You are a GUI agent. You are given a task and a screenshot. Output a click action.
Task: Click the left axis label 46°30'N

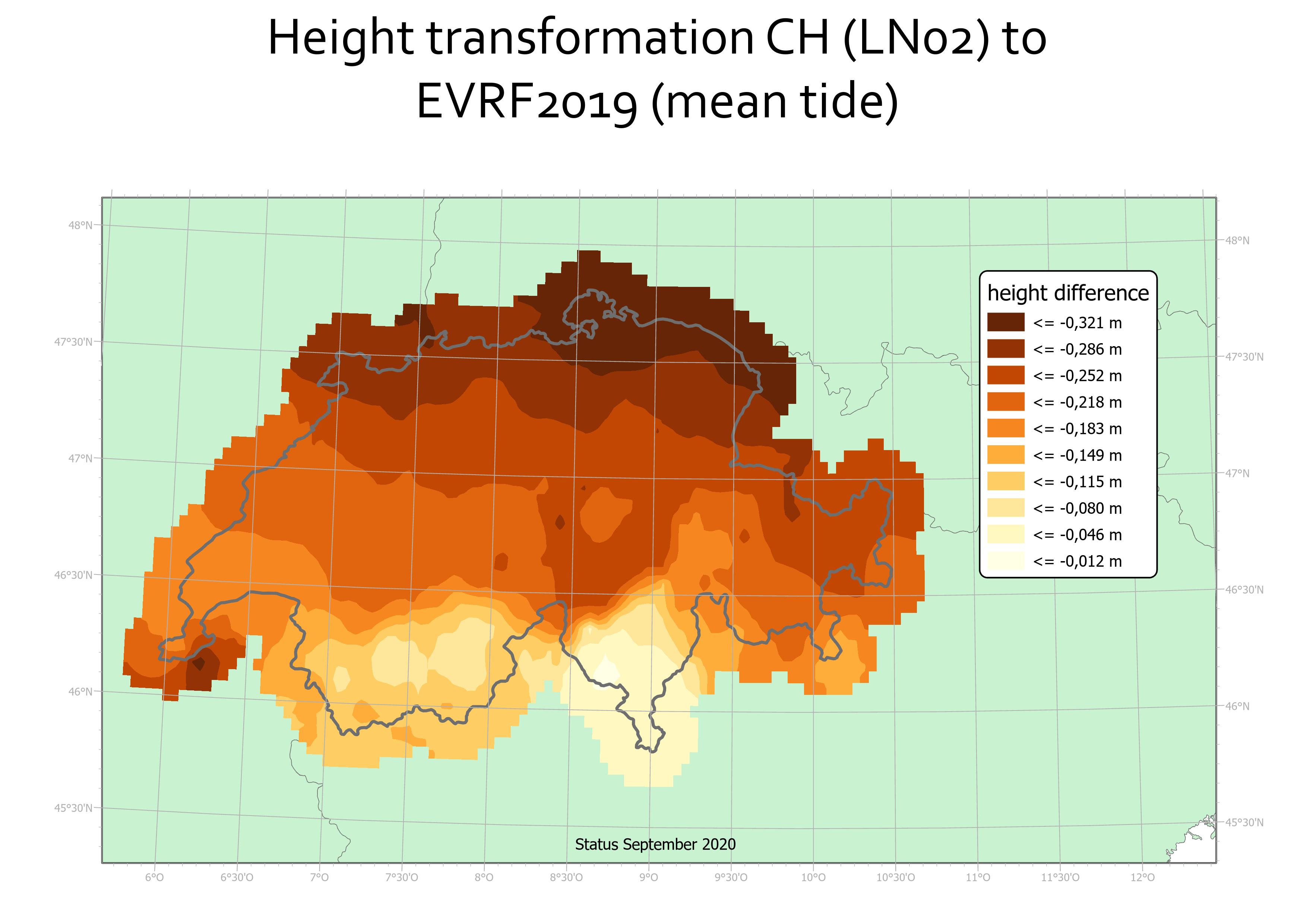click(73, 575)
